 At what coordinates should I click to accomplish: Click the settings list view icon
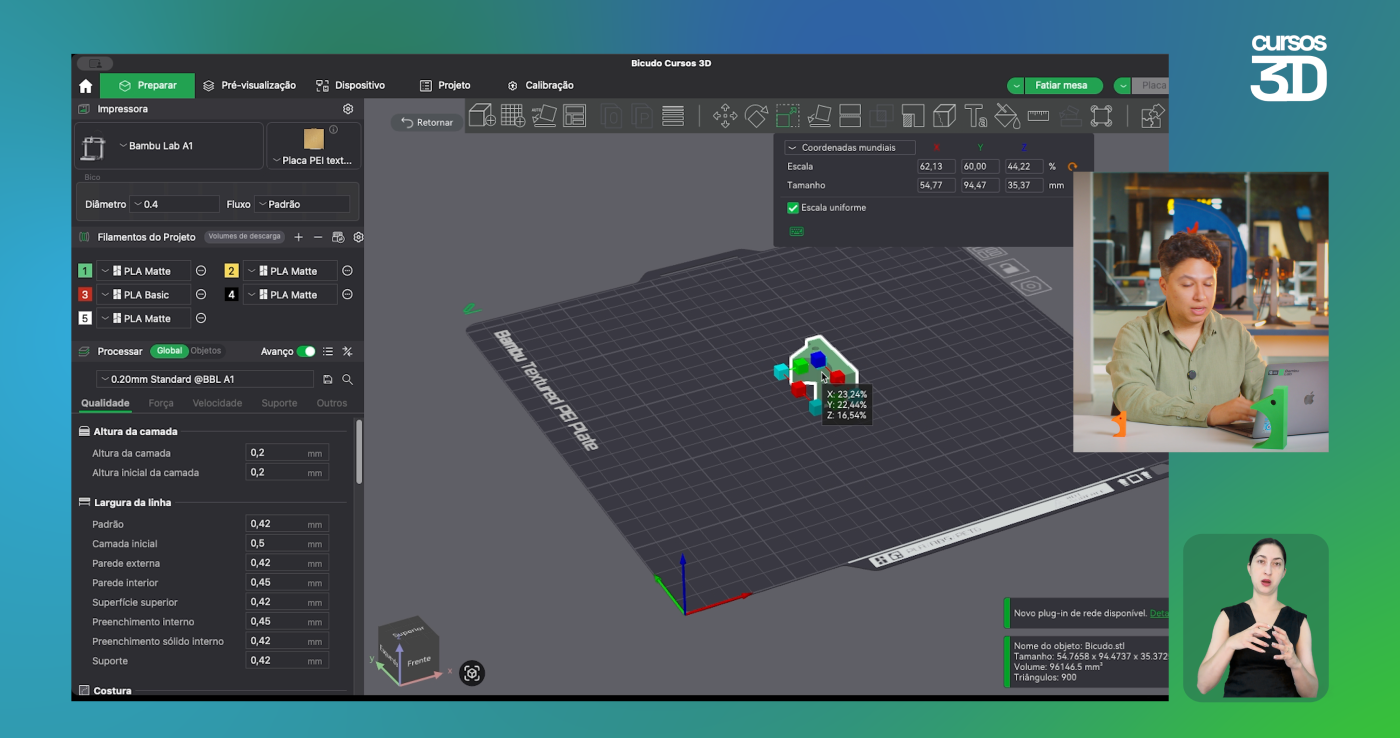pyautogui.click(x=328, y=352)
